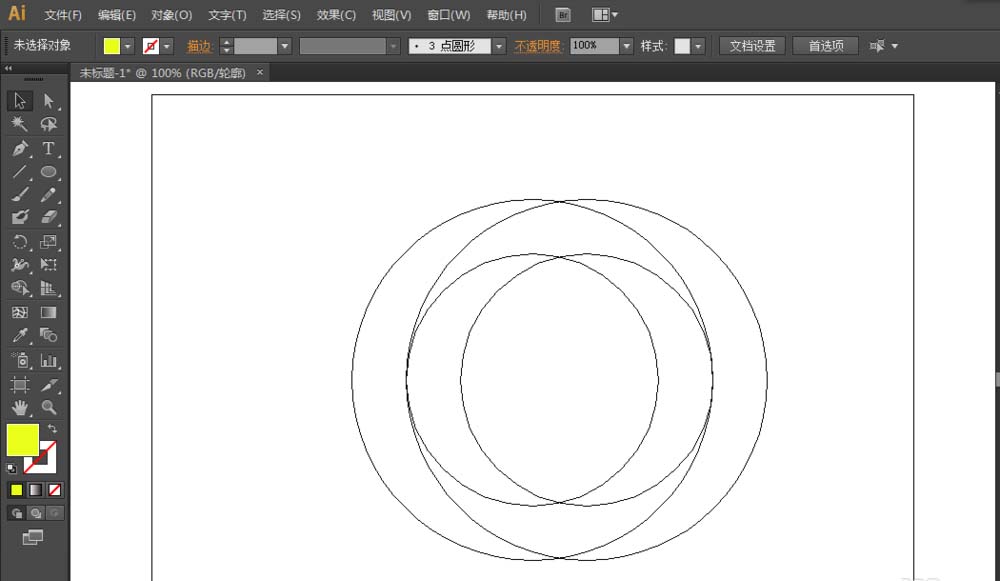This screenshot has width=1000, height=581.
Task: Open the brush definition dropdown showing 3 点圆形
Action: click(x=499, y=46)
